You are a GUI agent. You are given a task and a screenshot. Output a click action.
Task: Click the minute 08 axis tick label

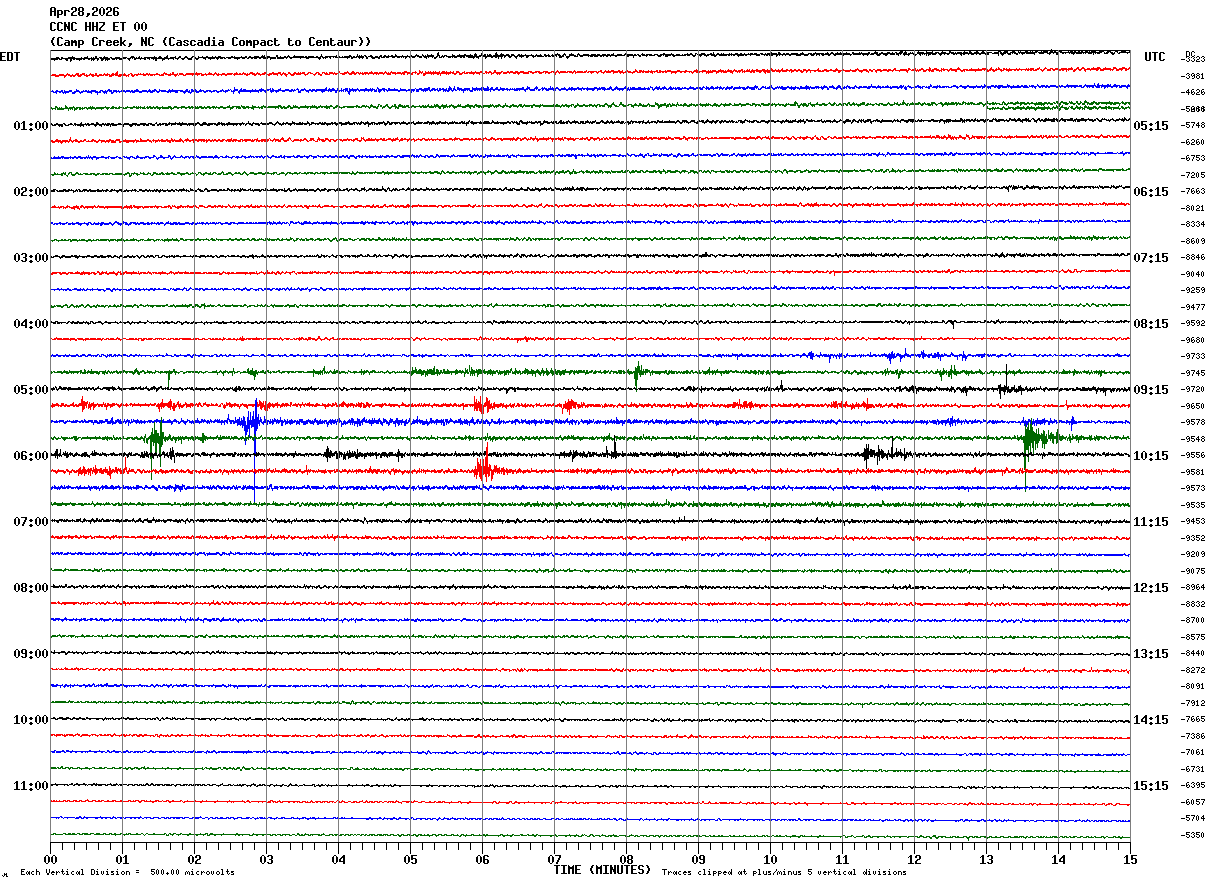(x=626, y=859)
